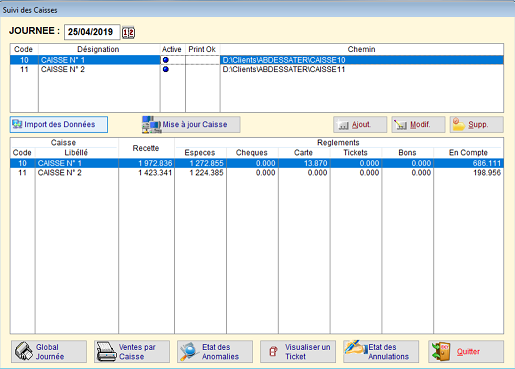Click the Mise à jour Caisse button

click(191, 125)
